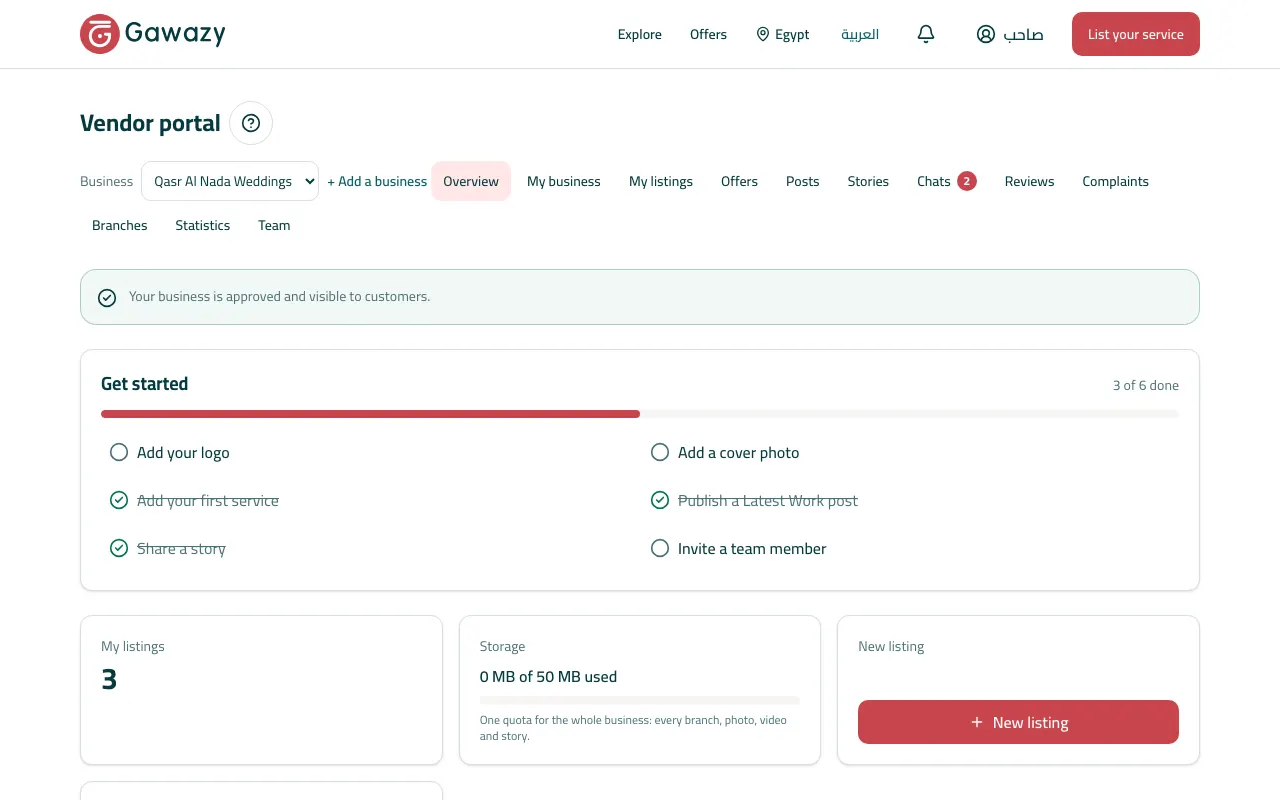Open the Vendor portal help icon
Image resolution: width=1280 pixels, height=800 pixels.
(251, 123)
